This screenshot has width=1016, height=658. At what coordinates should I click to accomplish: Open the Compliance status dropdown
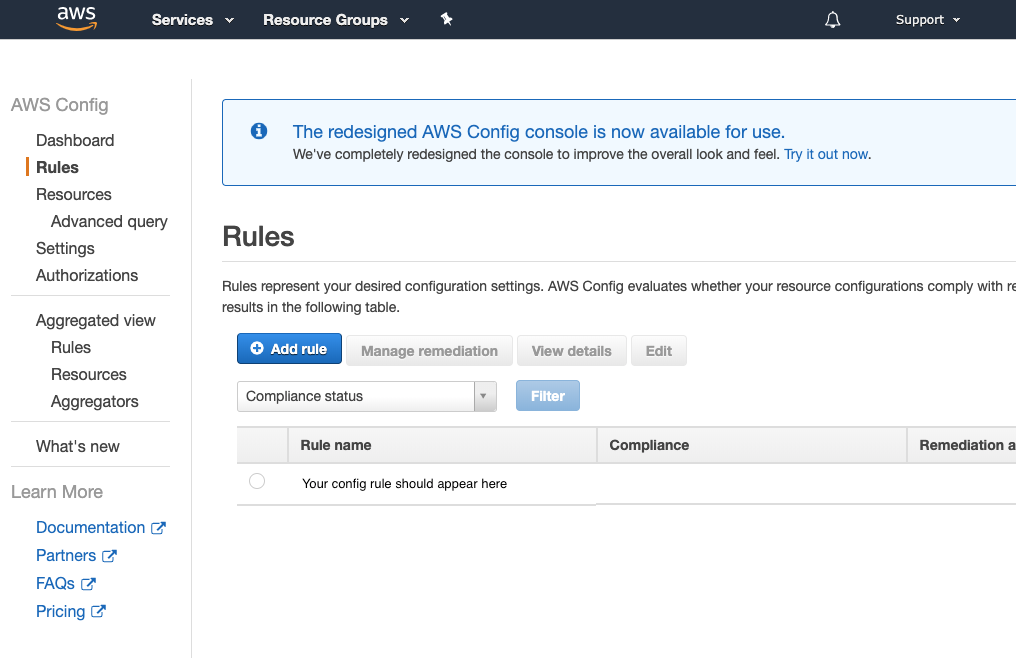tap(367, 396)
